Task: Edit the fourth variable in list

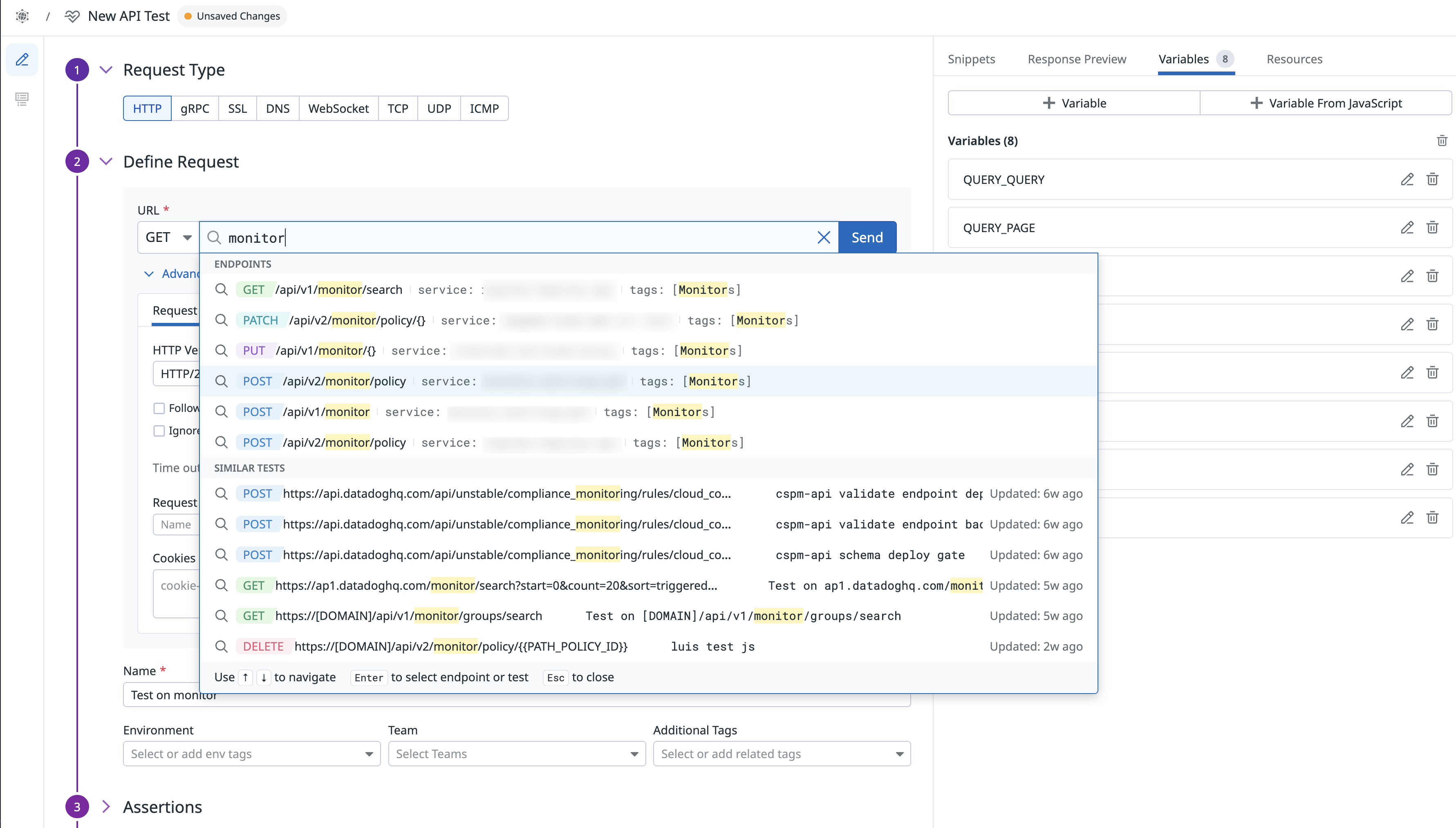Action: 1407,325
